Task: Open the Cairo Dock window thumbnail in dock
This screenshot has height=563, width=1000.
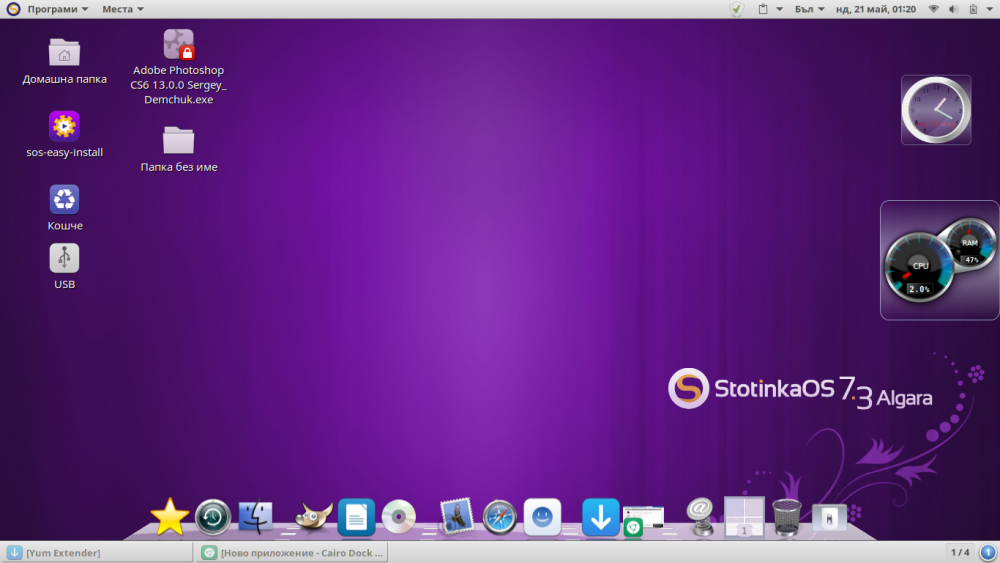Action: [x=643, y=520]
